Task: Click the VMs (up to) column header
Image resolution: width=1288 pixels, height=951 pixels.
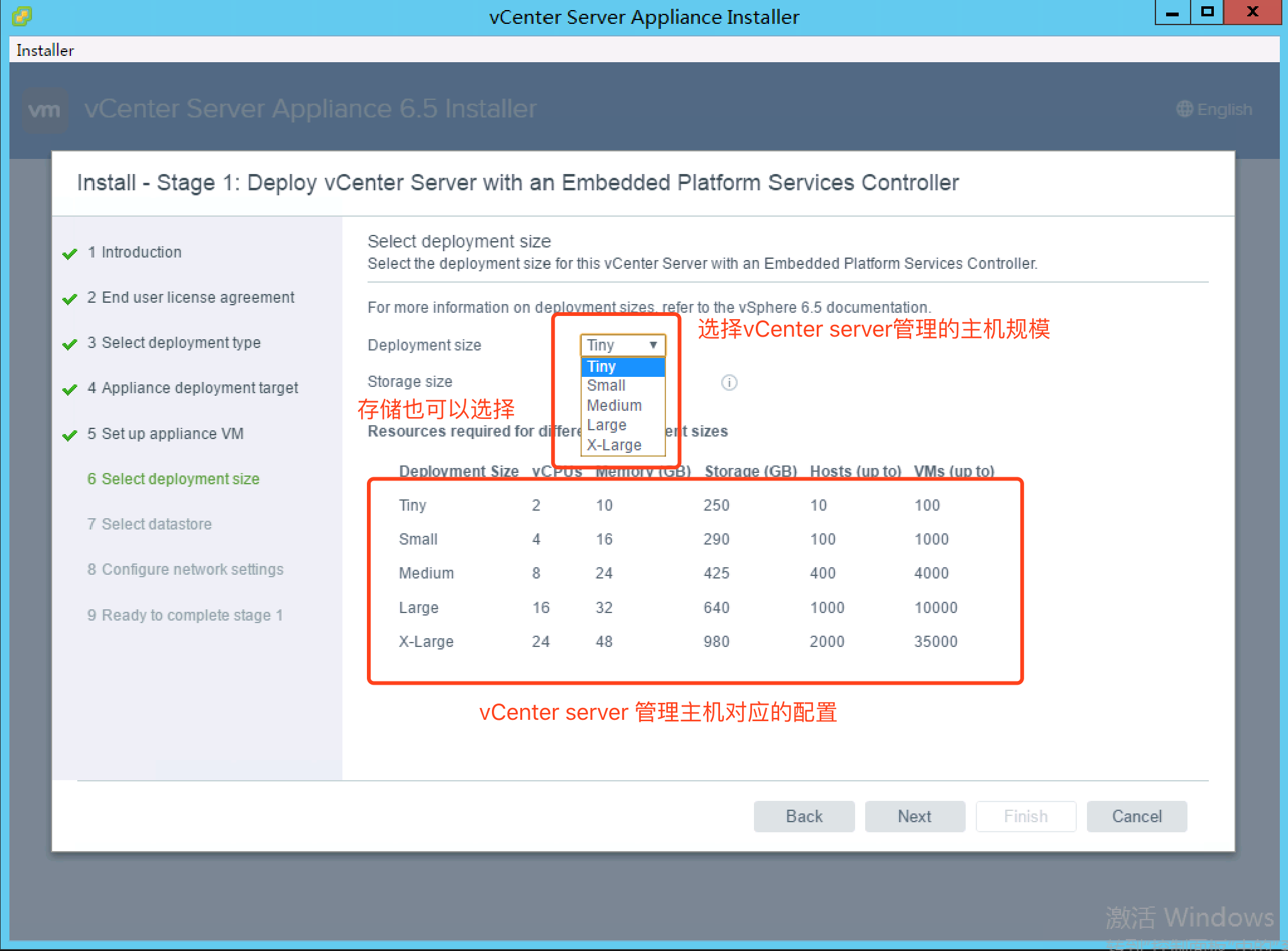Action: point(954,471)
